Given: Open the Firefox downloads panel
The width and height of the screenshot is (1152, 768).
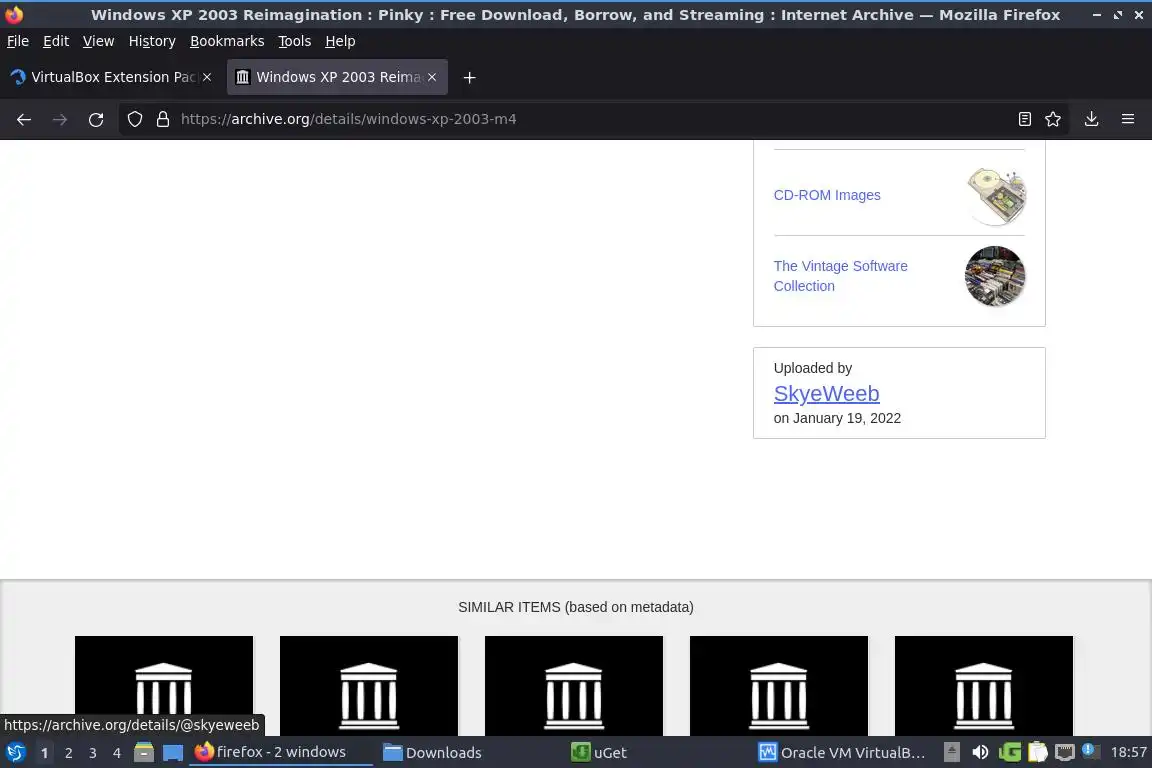Looking at the screenshot, I should coord(1091,119).
